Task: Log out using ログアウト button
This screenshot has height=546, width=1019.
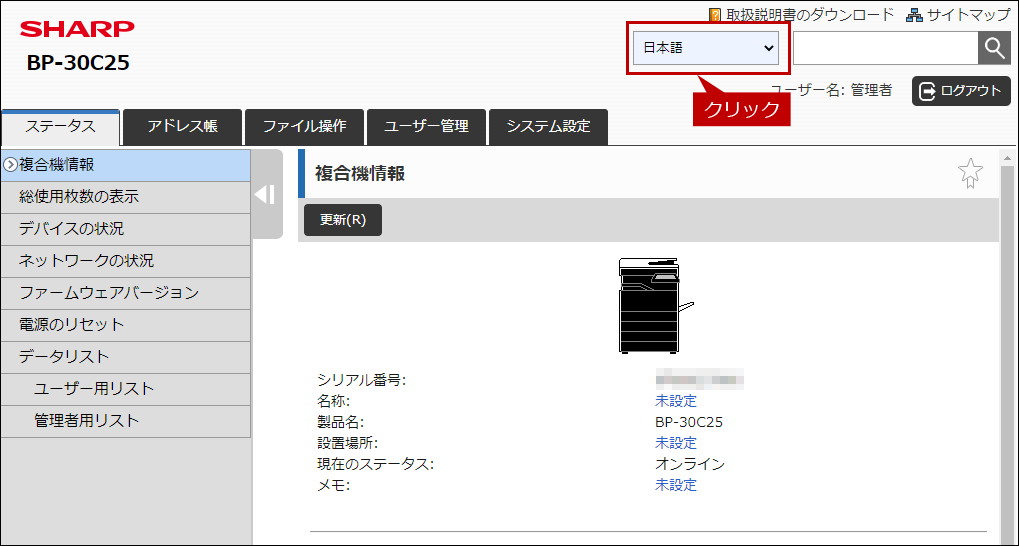Action: tap(961, 90)
